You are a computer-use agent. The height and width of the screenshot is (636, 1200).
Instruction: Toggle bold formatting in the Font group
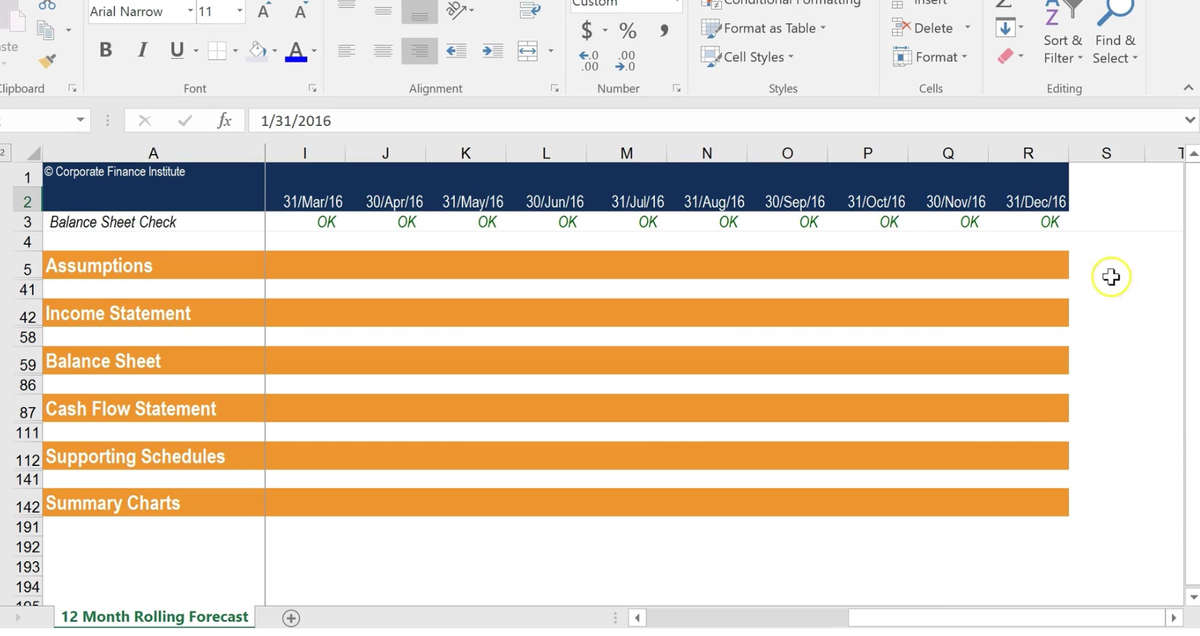(x=105, y=50)
